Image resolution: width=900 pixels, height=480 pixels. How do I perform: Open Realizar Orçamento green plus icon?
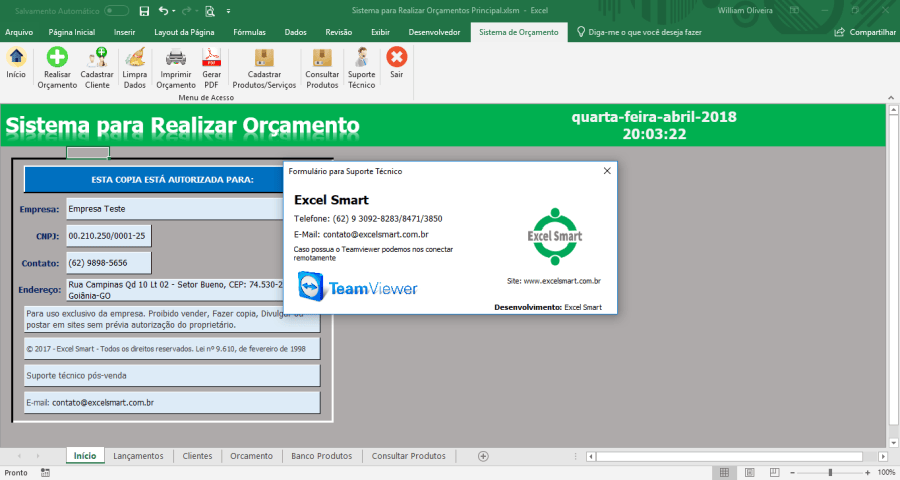pos(57,57)
